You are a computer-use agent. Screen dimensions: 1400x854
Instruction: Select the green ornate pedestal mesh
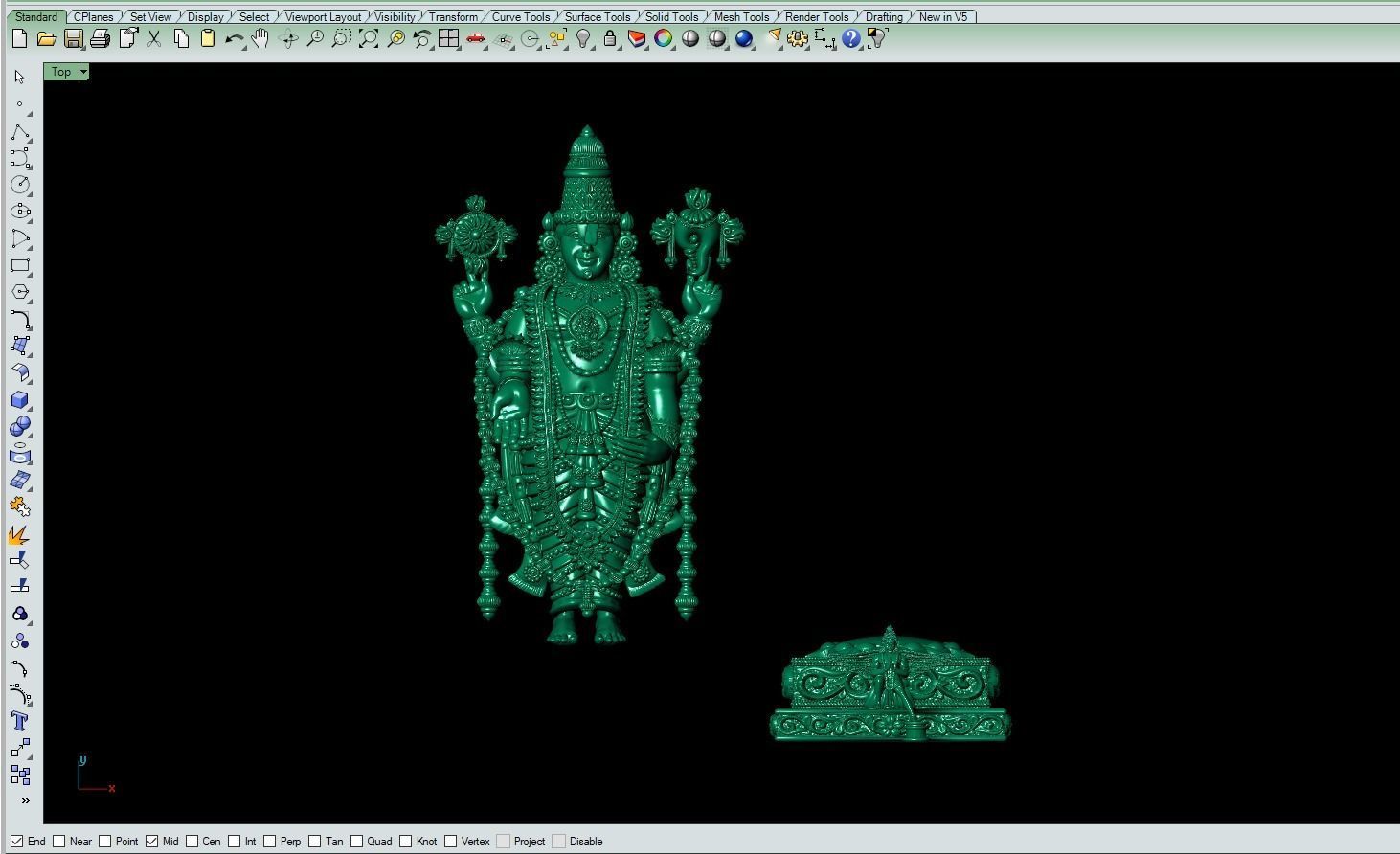pyautogui.click(x=890, y=685)
